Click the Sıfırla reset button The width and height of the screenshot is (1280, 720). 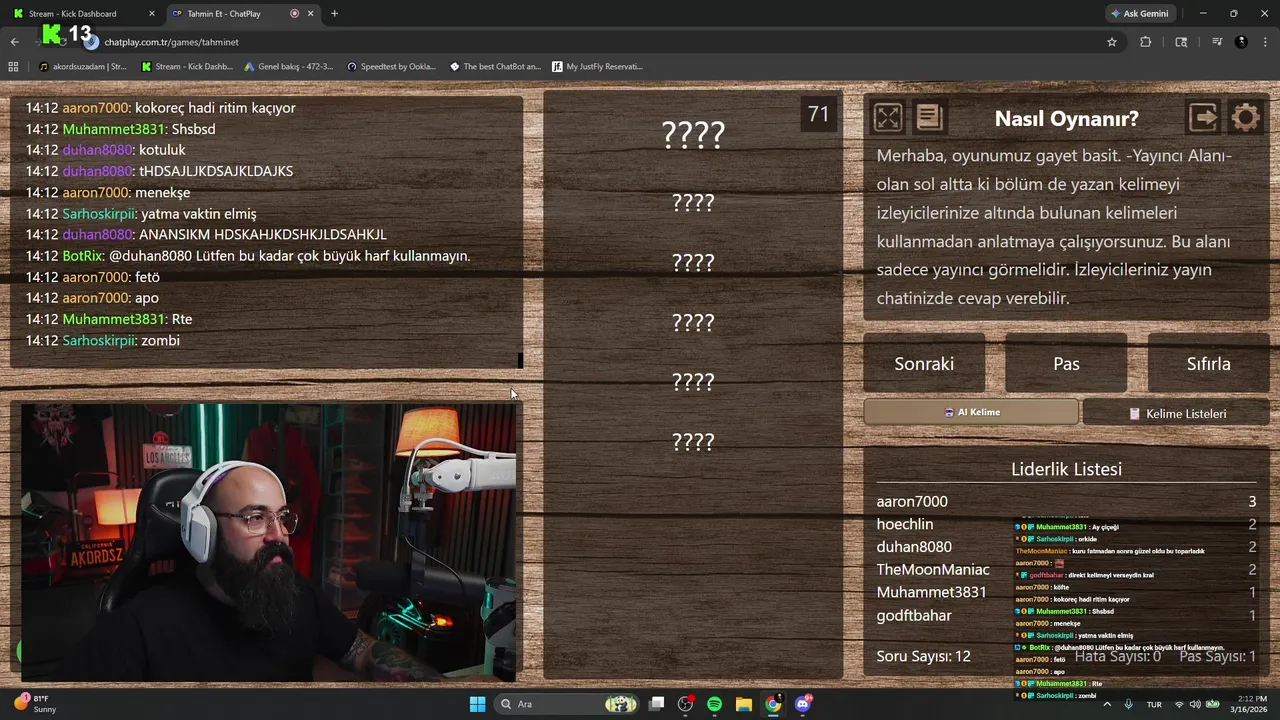coord(1208,364)
